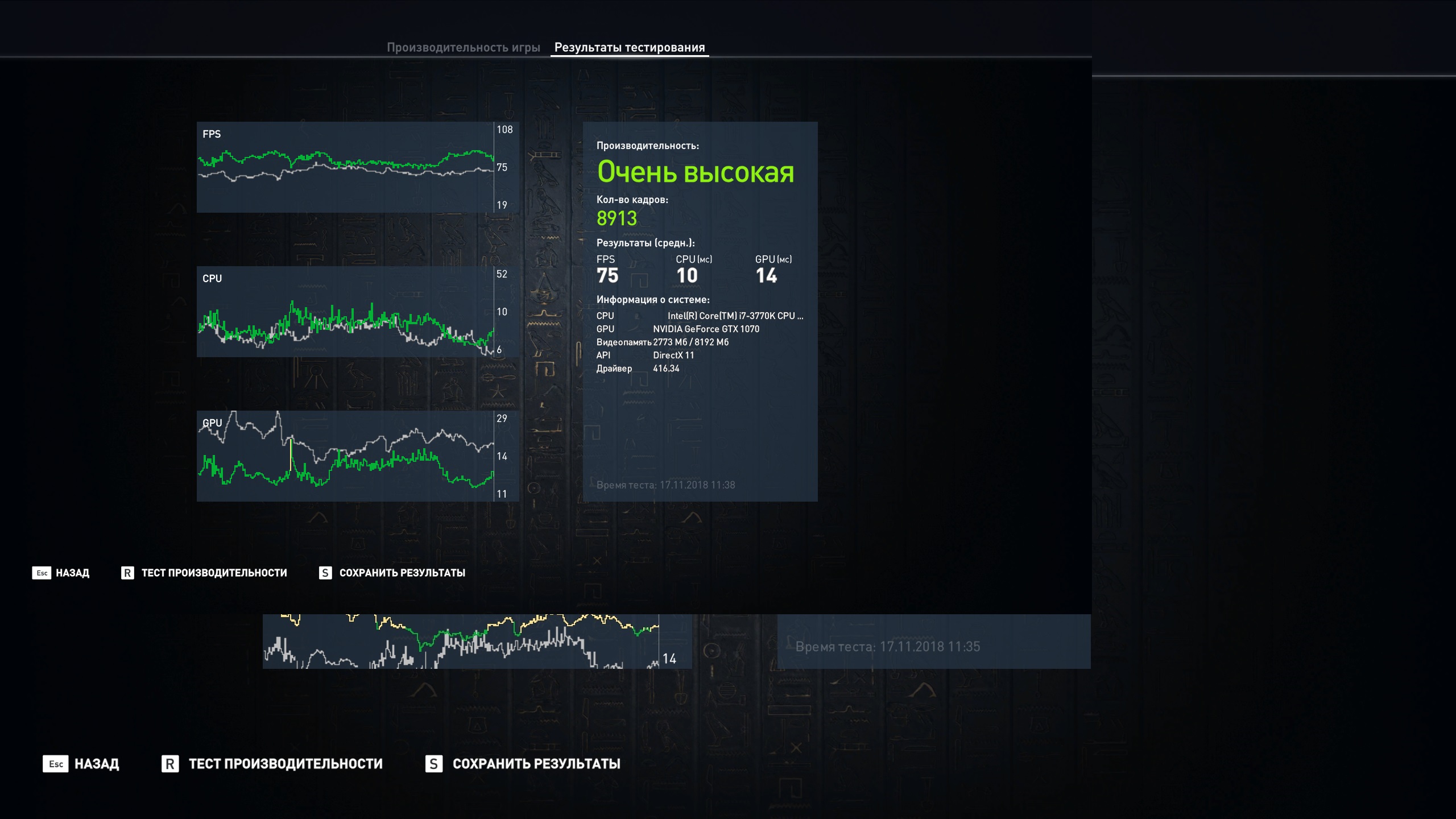Click the larger R key icon
1456x819 pixels.
tap(170, 764)
